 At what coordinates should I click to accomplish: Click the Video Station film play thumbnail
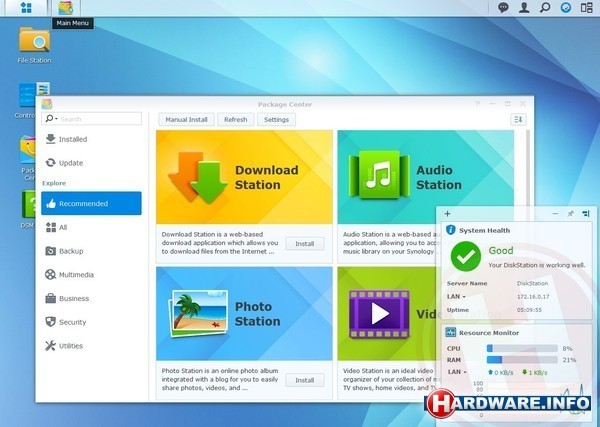[379, 314]
